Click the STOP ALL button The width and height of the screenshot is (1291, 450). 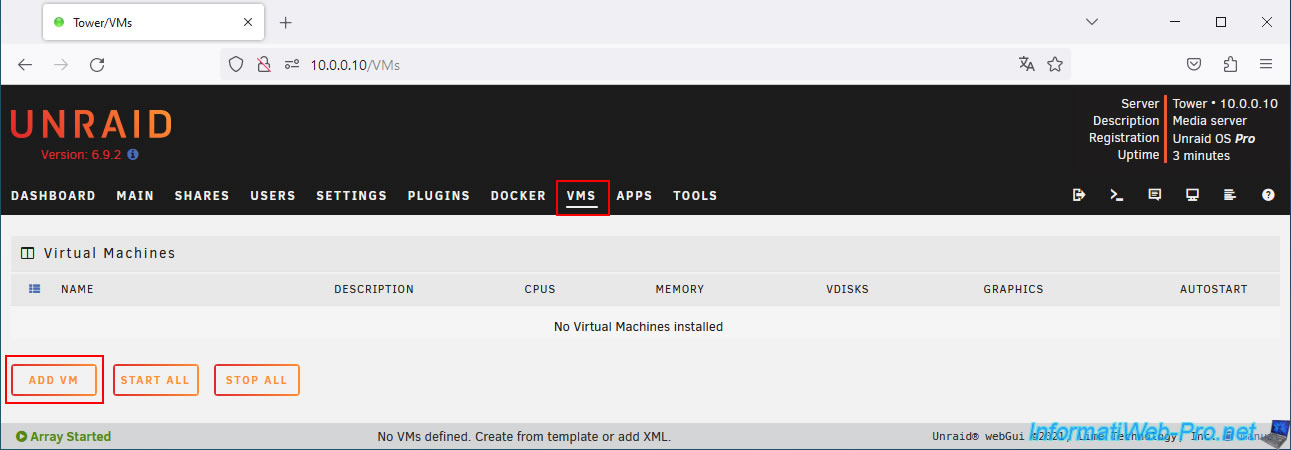pos(257,380)
